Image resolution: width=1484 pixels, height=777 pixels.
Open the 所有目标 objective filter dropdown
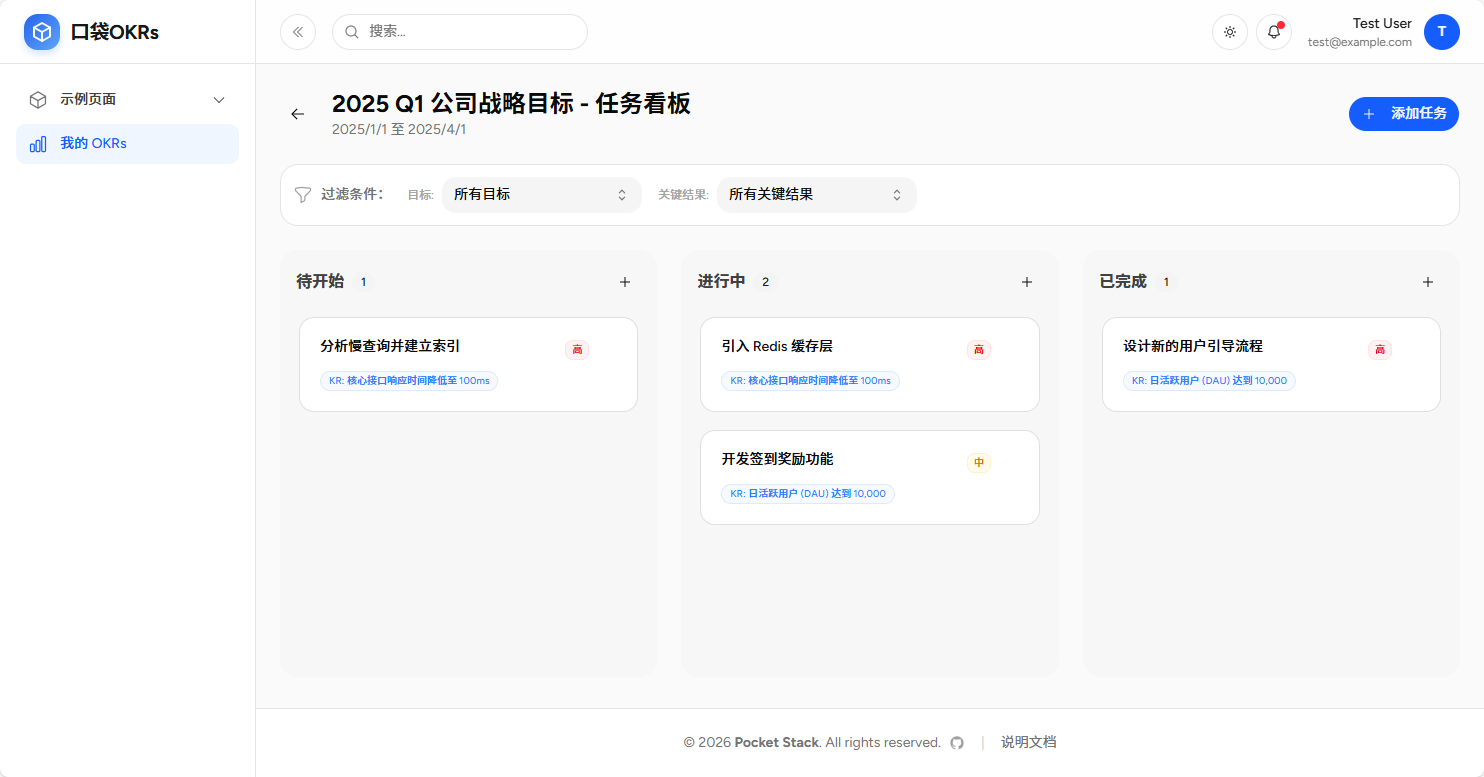click(541, 195)
